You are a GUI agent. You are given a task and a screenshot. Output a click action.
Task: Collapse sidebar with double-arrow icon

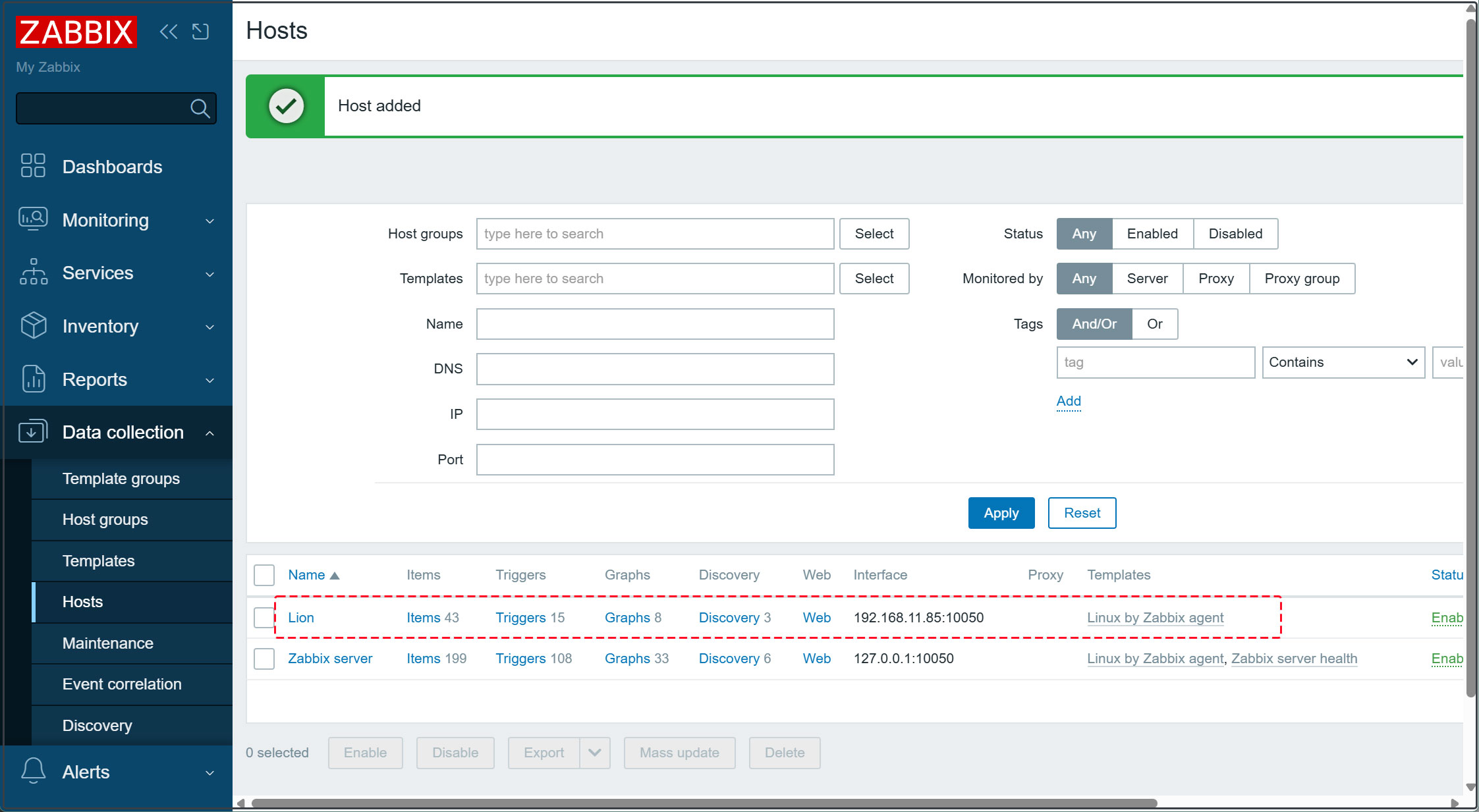pos(169,32)
